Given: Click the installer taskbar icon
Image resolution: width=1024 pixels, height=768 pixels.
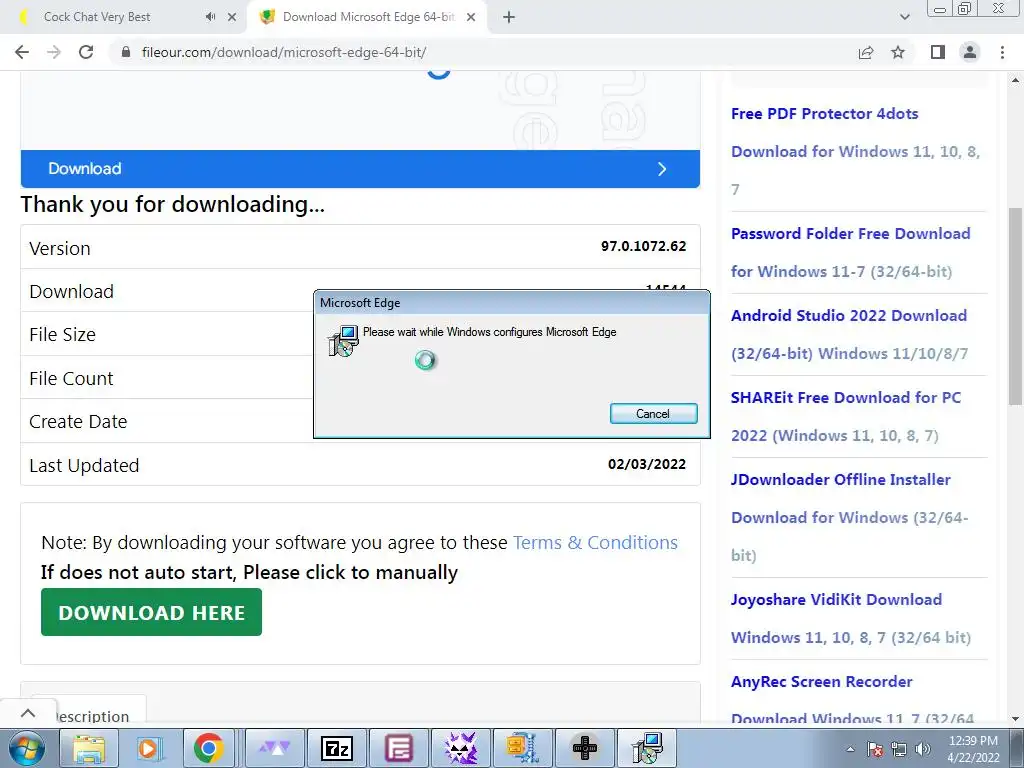Looking at the screenshot, I should pos(647,748).
